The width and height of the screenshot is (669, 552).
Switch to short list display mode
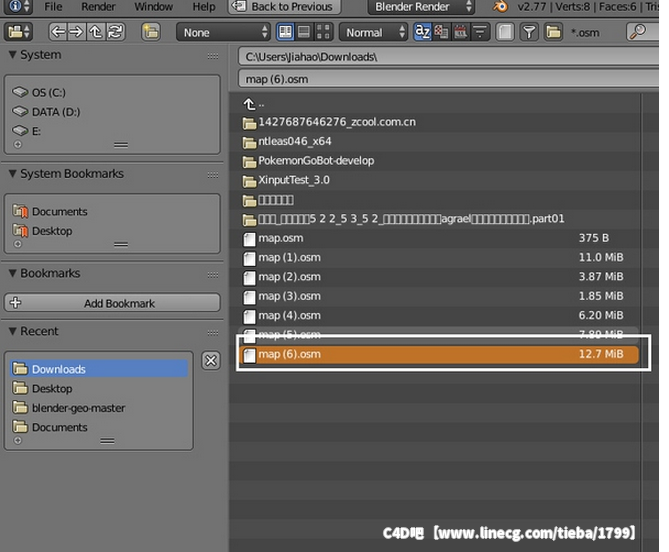(285, 32)
